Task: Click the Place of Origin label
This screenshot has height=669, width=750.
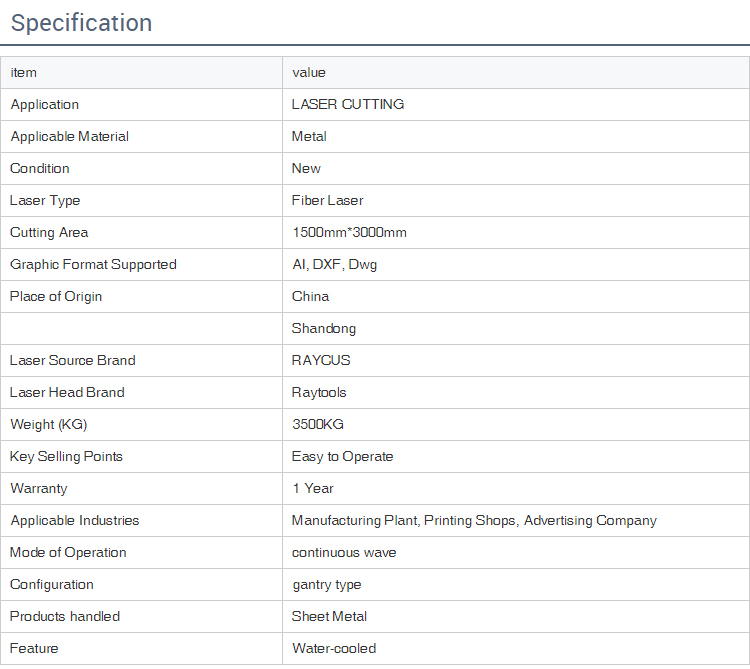Action: (x=56, y=297)
